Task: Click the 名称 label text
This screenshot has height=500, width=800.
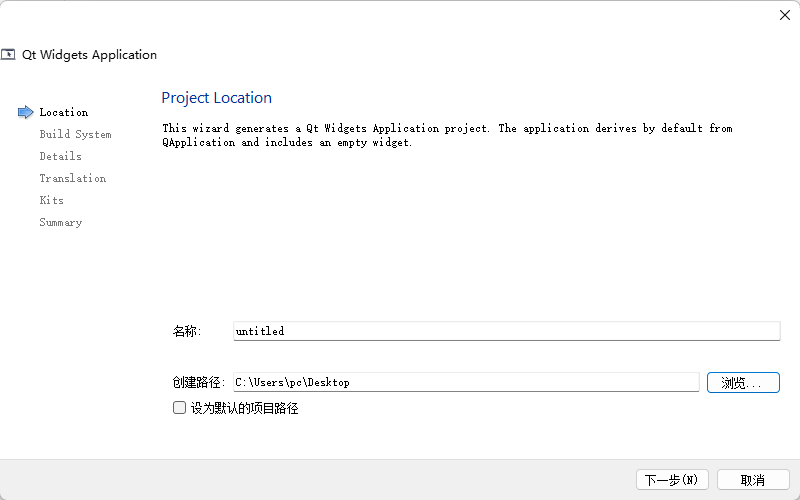Action: pos(187,331)
